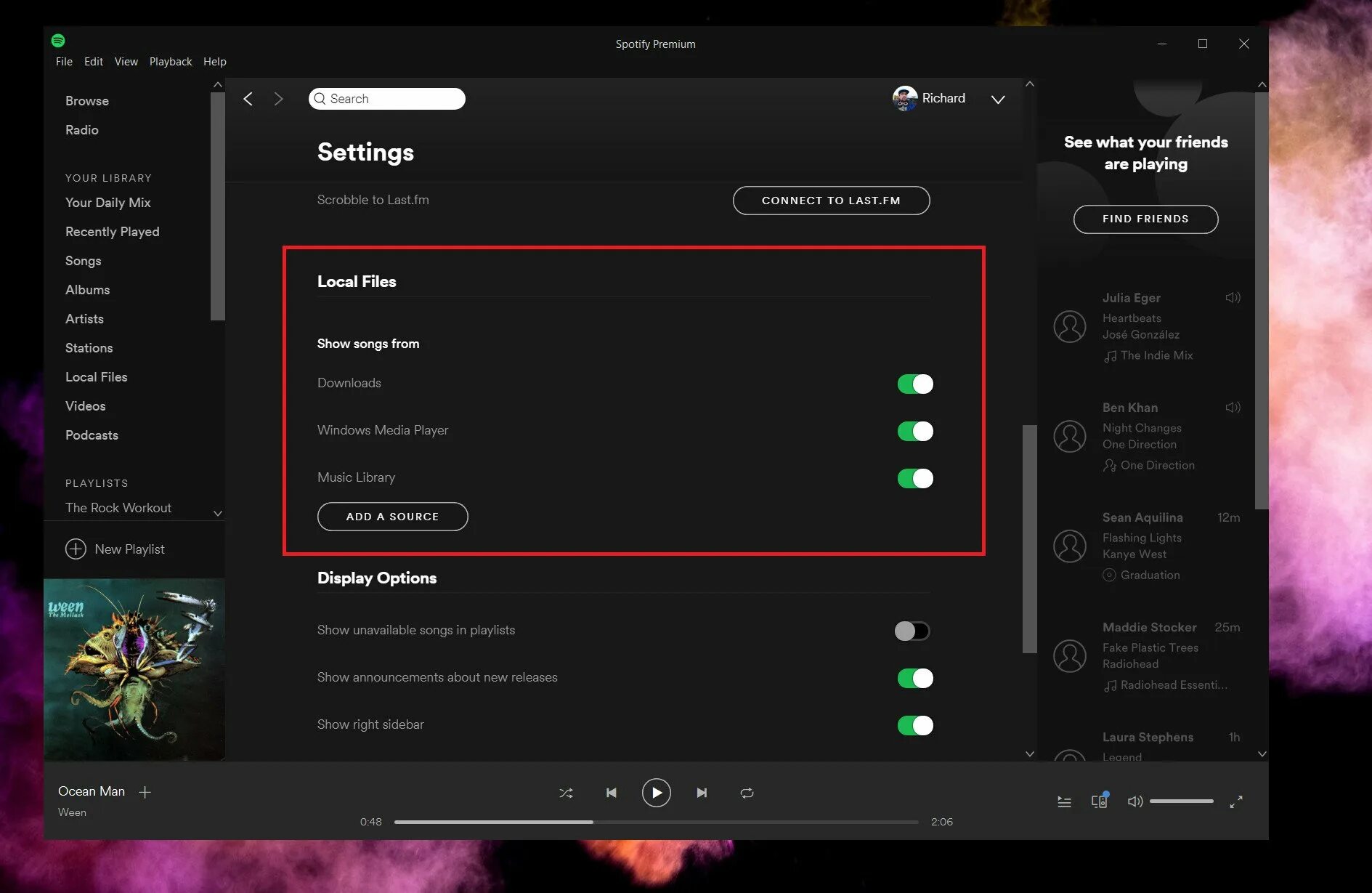Skip to previous track

point(612,793)
